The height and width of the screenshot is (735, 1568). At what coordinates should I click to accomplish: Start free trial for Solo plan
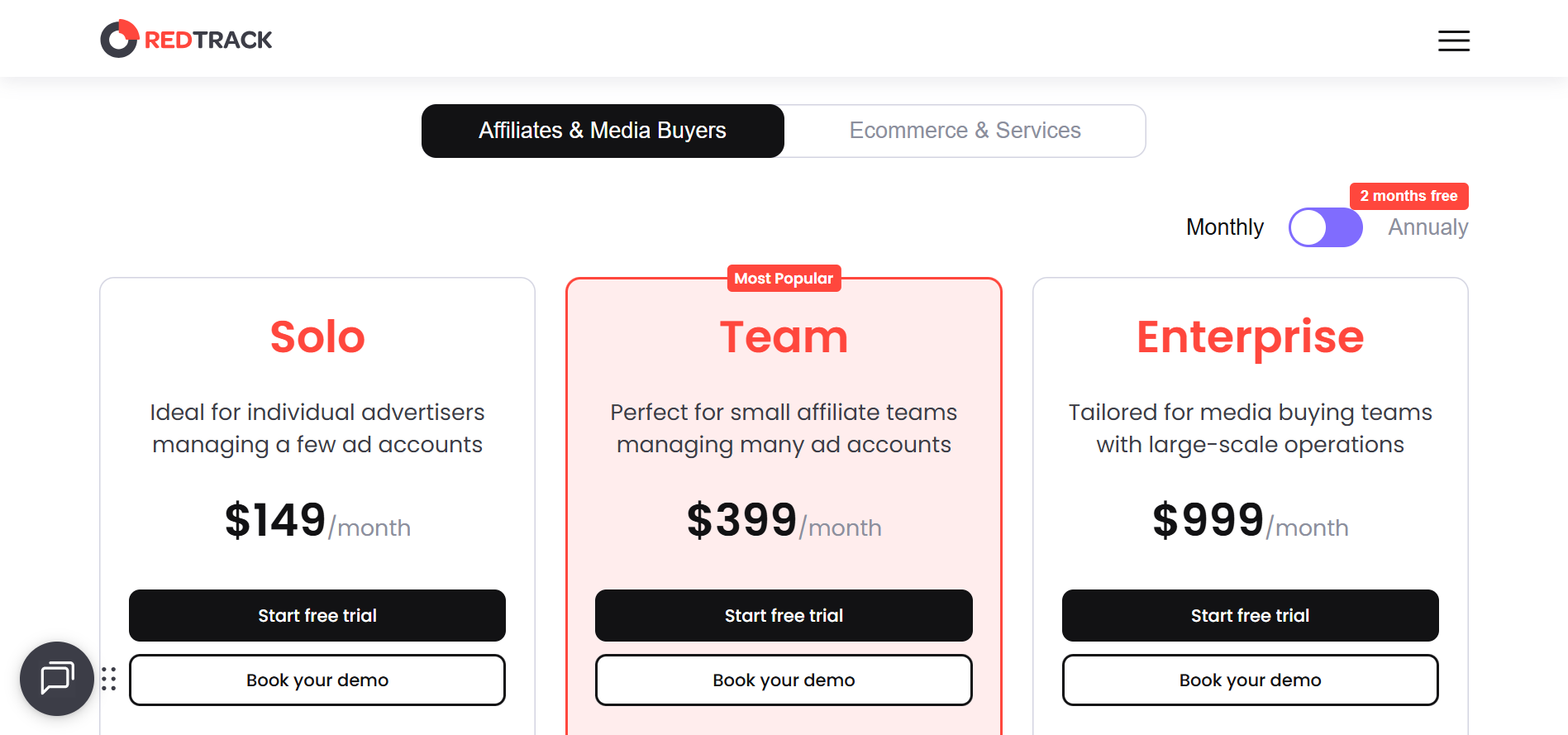317,615
